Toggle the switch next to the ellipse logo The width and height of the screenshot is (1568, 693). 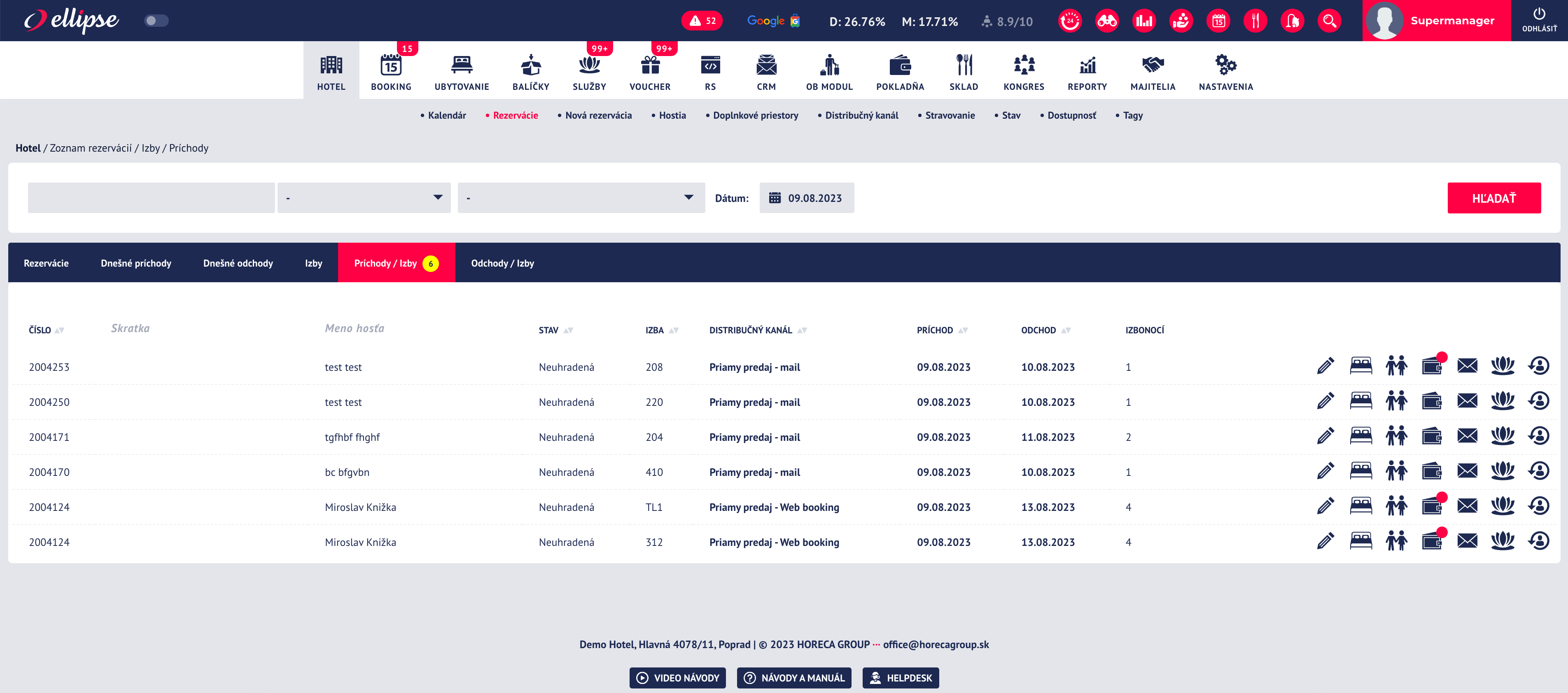click(x=156, y=21)
